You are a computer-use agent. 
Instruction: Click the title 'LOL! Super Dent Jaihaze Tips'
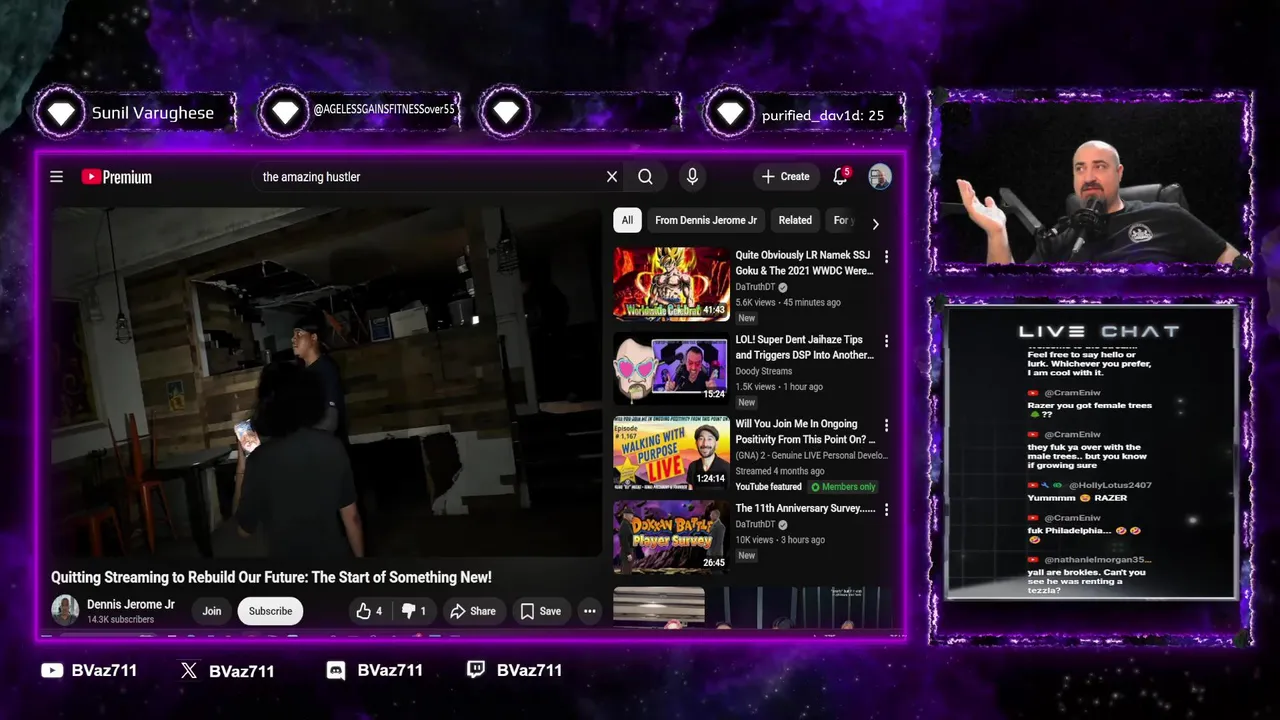point(804,347)
